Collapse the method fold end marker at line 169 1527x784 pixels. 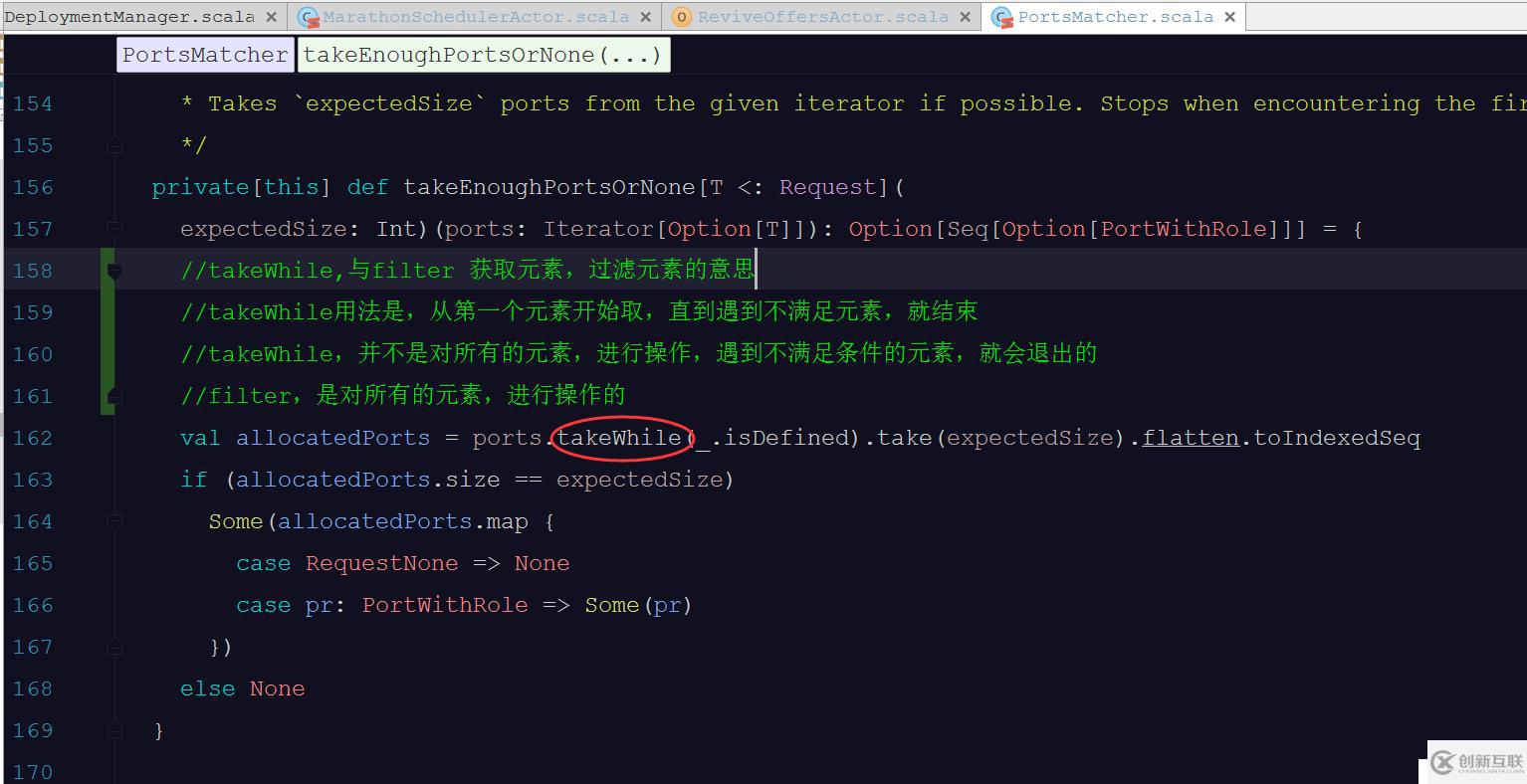click(x=114, y=730)
